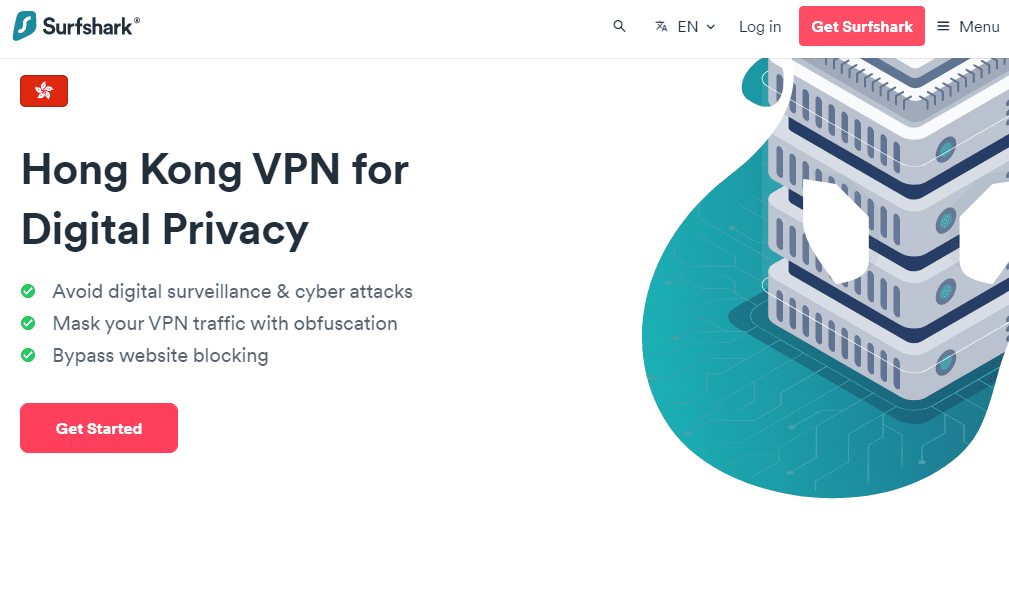Open search via the magnifier icon
The image size is (1009, 602).
[x=619, y=26]
